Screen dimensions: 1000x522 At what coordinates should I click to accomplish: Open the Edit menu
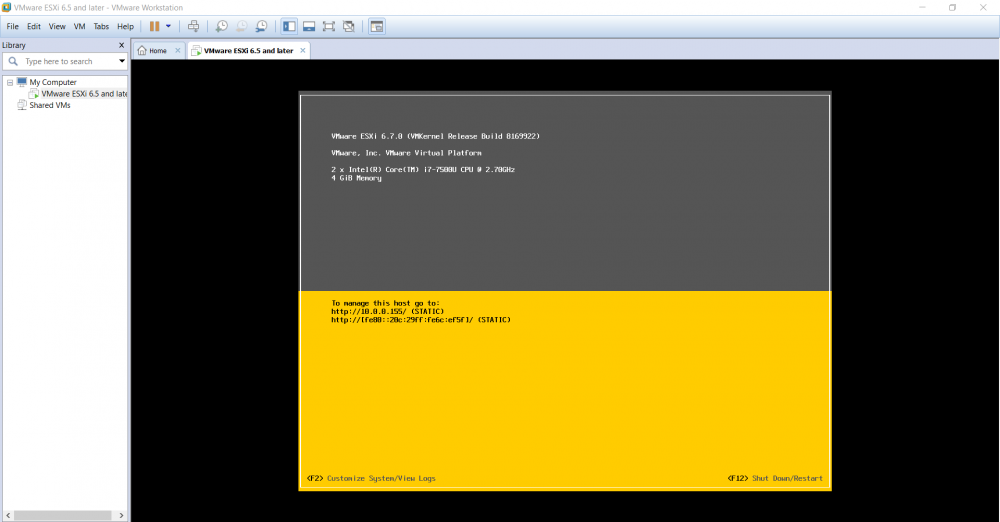point(34,26)
